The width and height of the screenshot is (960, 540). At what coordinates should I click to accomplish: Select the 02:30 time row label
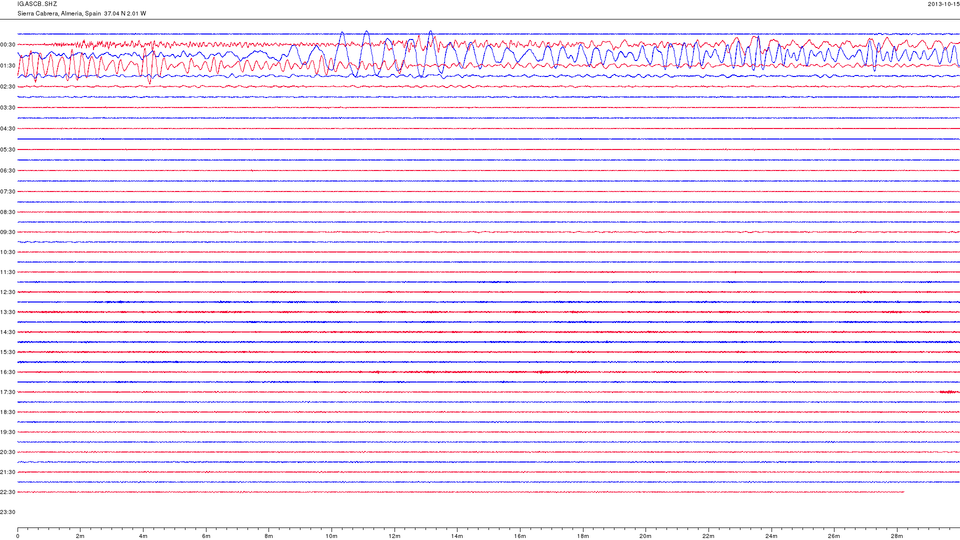point(7,87)
